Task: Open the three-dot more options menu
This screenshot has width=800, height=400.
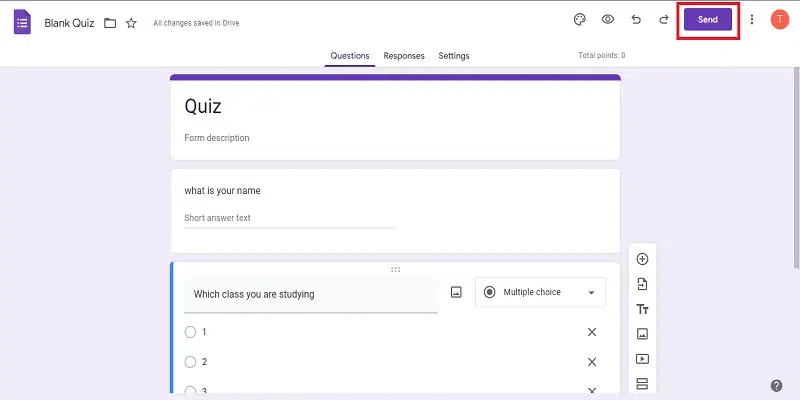Action: (752, 20)
